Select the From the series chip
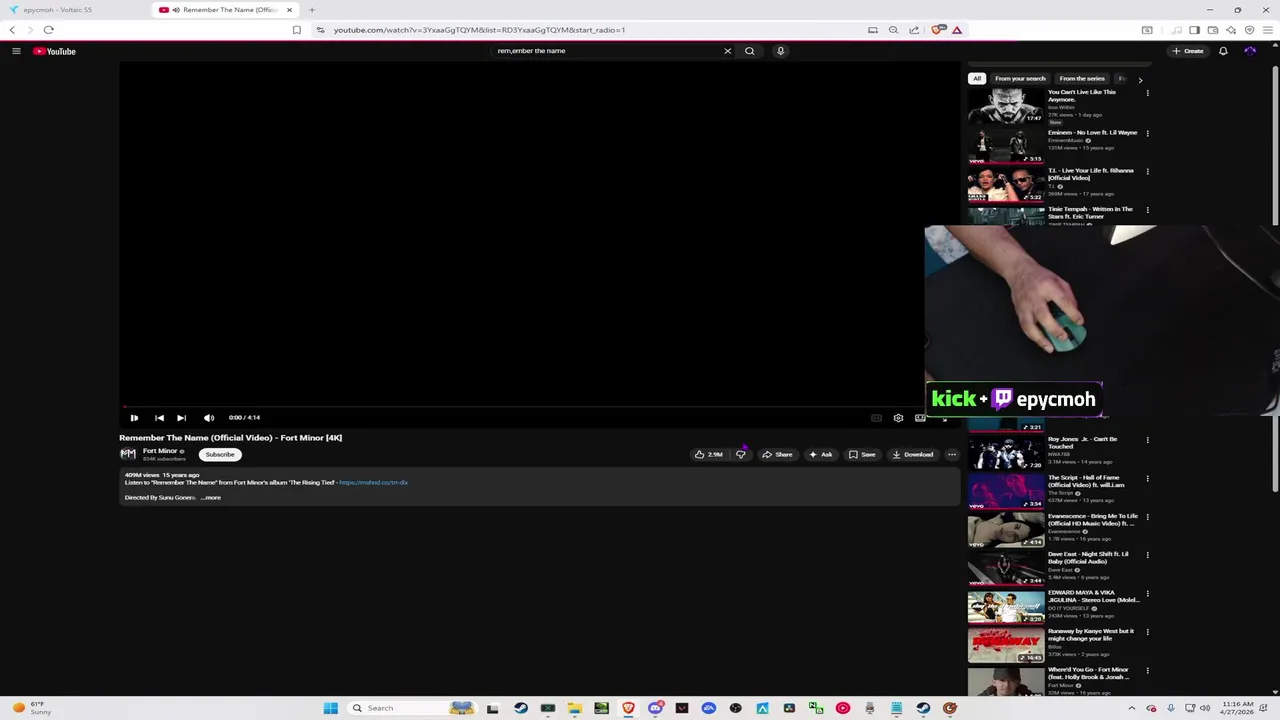Image resolution: width=1280 pixels, height=720 pixels. click(x=1082, y=78)
